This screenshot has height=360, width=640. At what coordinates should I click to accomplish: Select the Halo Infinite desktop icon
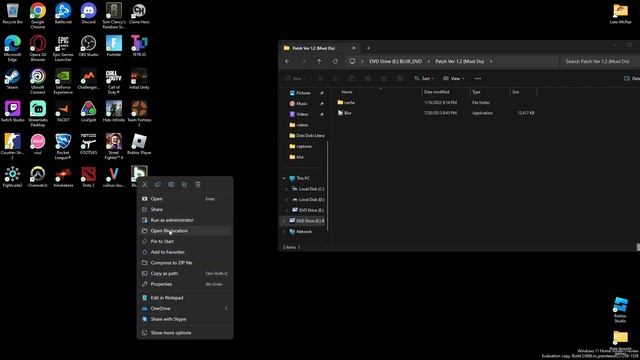114,111
